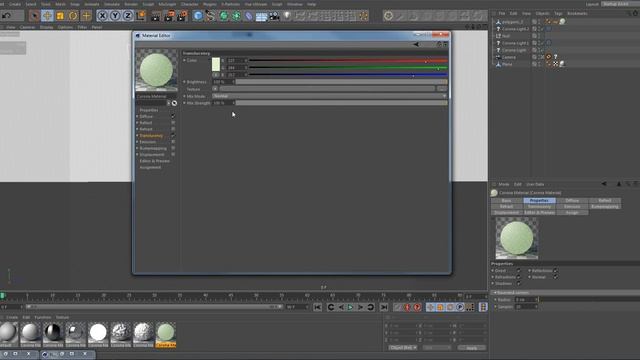The height and width of the screenshot is (360, 640).
Task: Click the Brightness slider bar
Action: click(342, 82)
